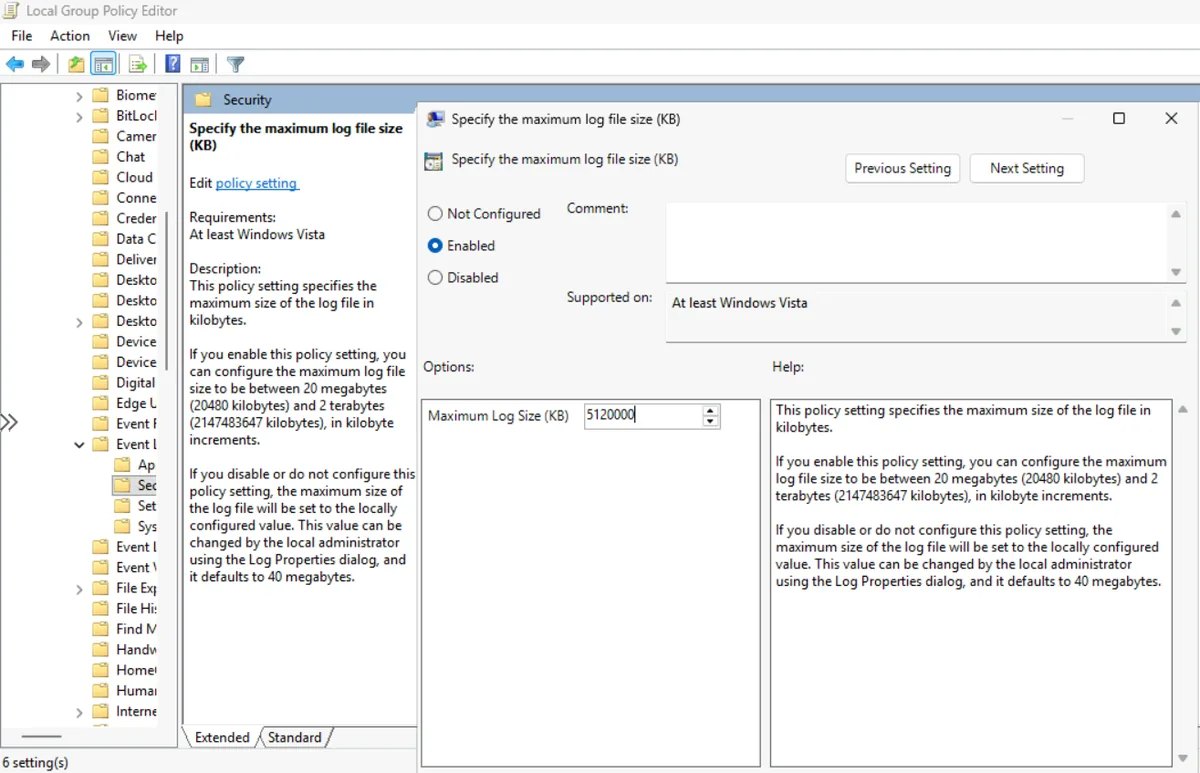Decrease Maximum Log Size with down spinner
This screenshot has height=773, width=1200.
click(x=710, y=421)
